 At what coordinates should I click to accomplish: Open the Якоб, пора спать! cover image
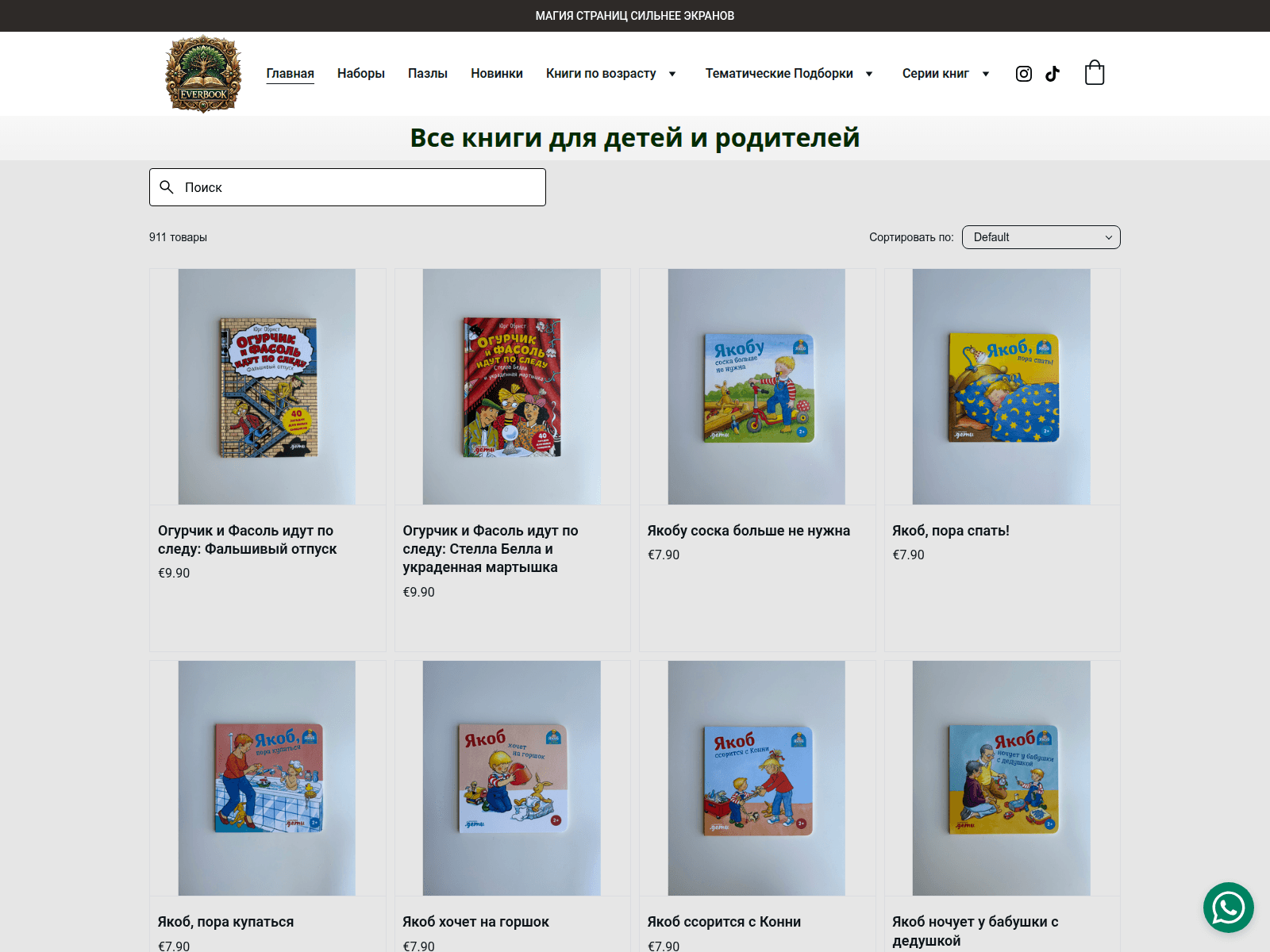1002,386
